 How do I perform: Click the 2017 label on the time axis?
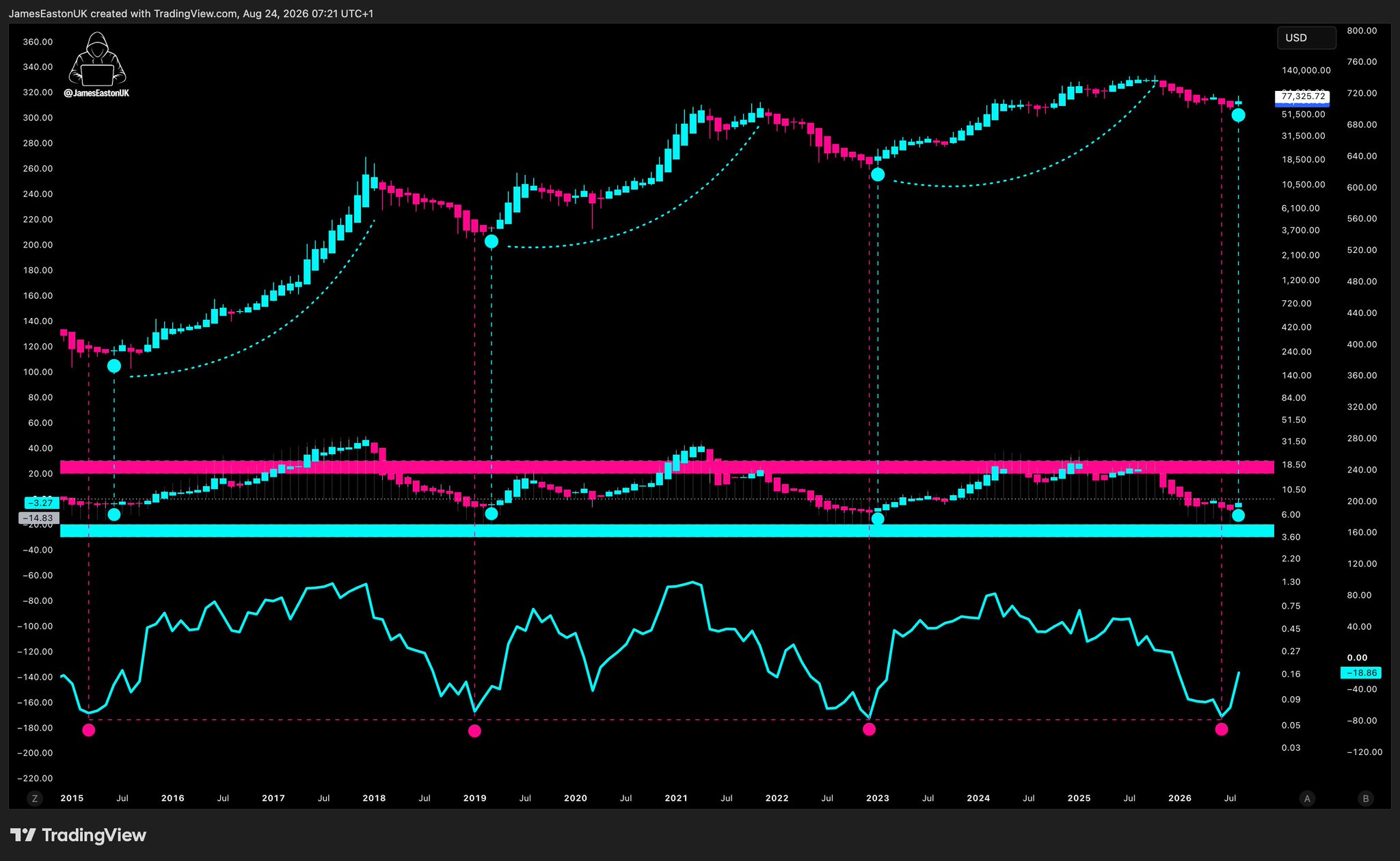pyautogui.click(x=273, y=798)
